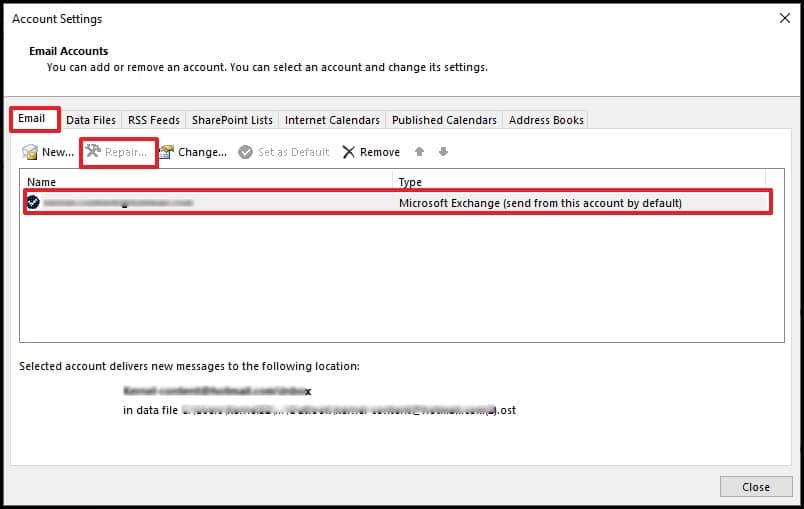Screen dimensions: 804x509
Task: Click the Remove X icon
Action: pyautogui.click(x=349, y=152)
